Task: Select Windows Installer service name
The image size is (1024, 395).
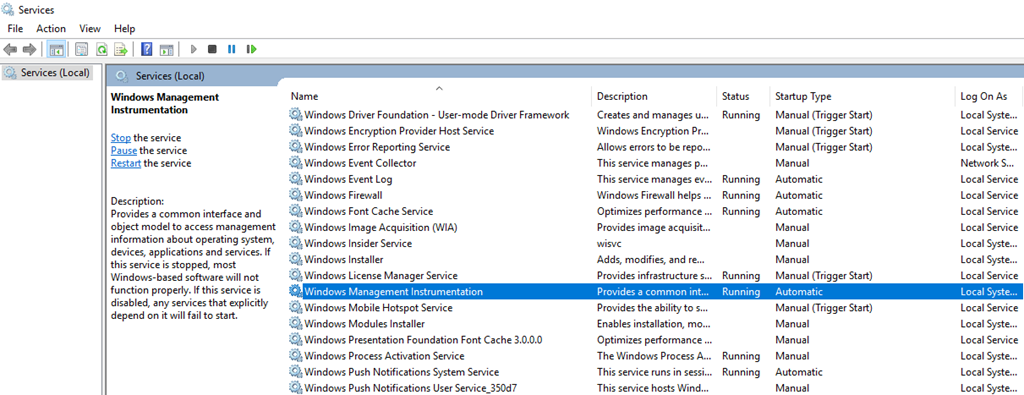Action: [344, 259]
